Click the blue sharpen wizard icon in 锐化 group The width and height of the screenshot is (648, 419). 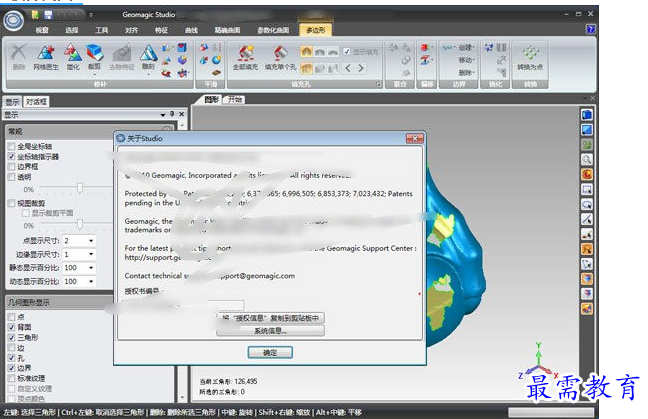[489, 48]
